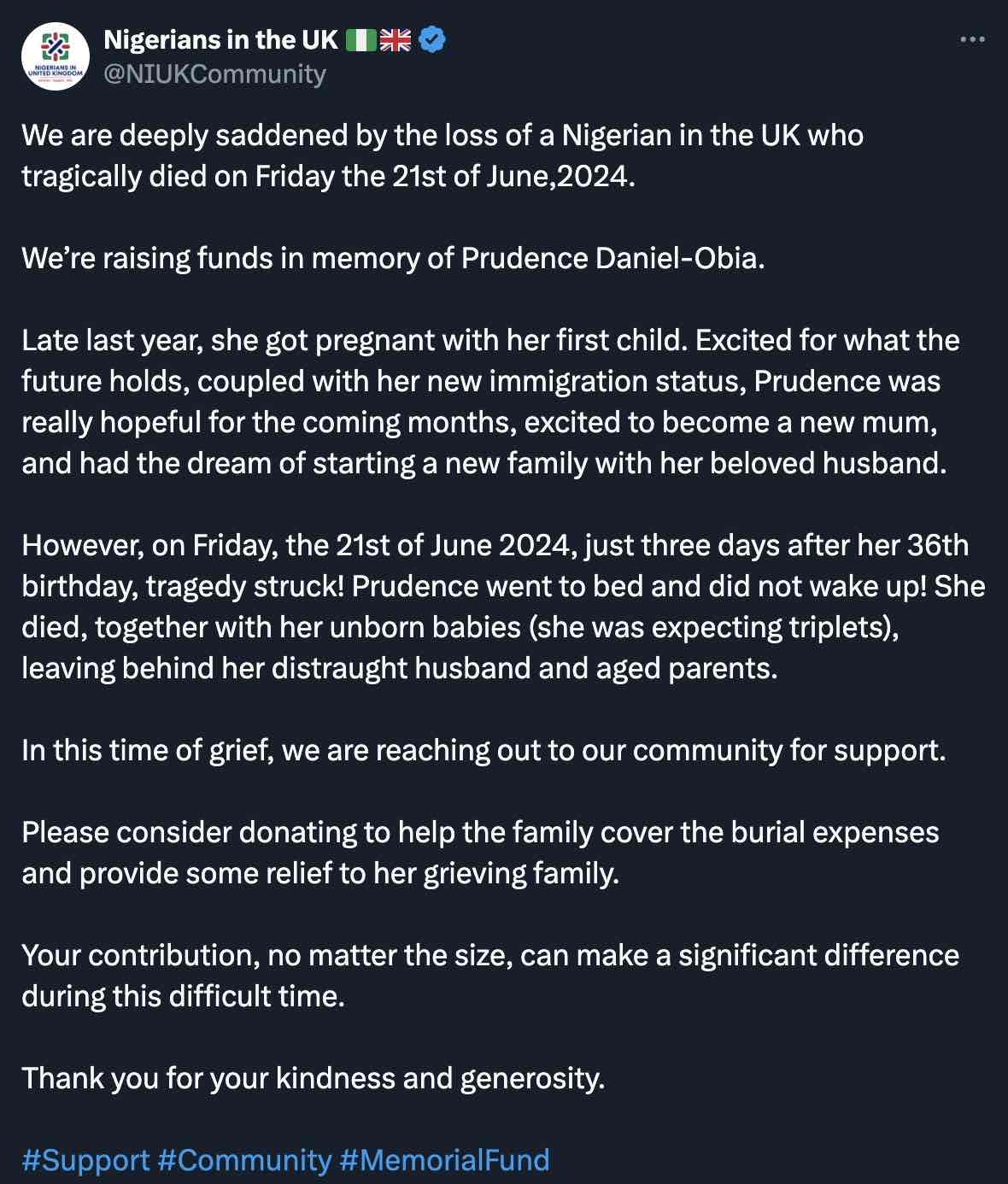The width and height of the screenshot is (1008, 1184).
Task: Click the blue verified checkmark badge
Action: (x=432, y=38)
